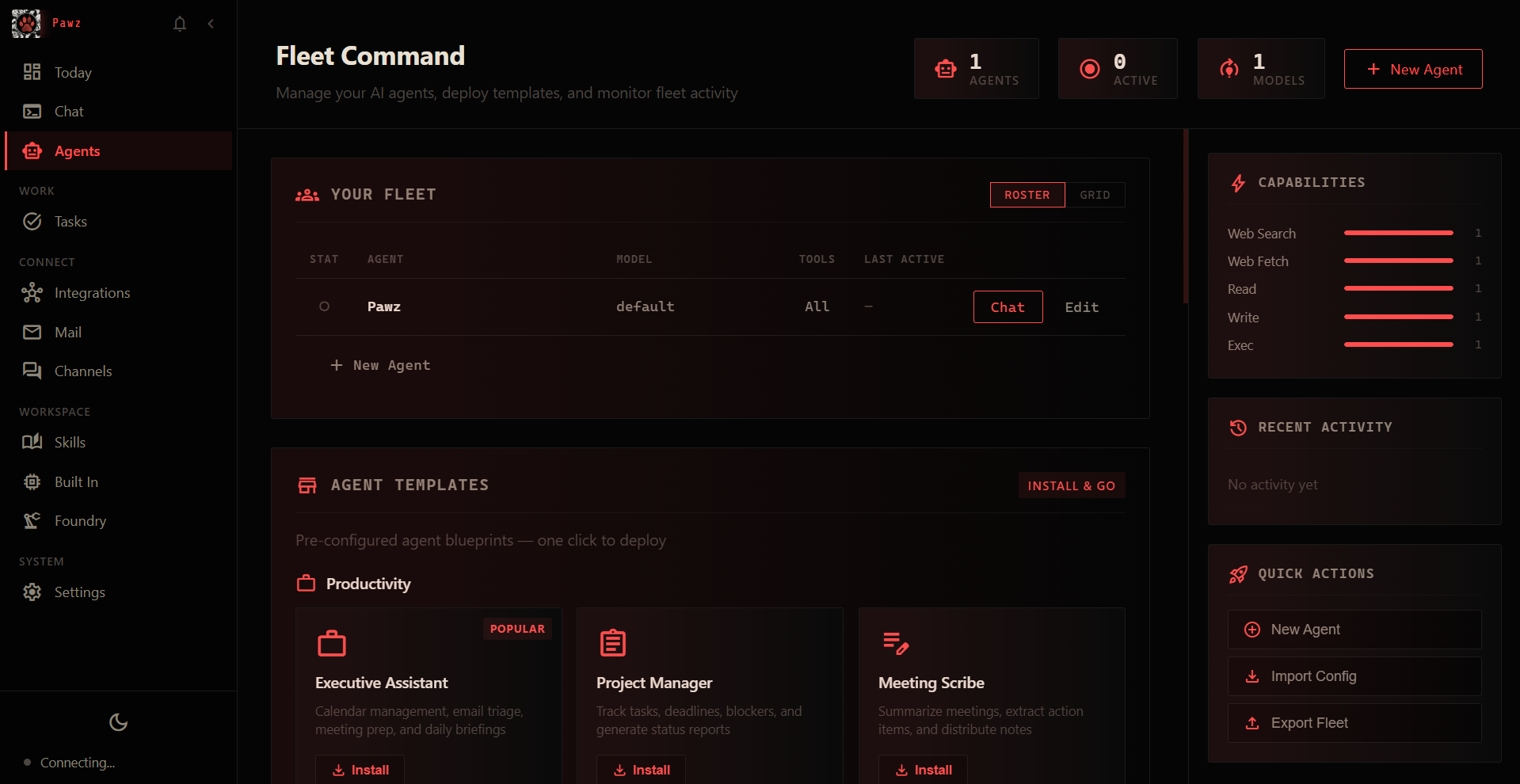Select the Mail envelope icon
The width and height of the screenshot is (1520, 784).
(32, 332)
